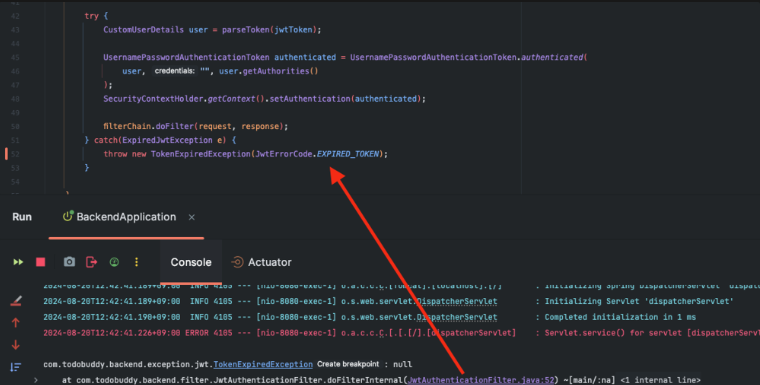
Task: Click ExpiredJwtException in the catch clause
Action: coord(167,140)
